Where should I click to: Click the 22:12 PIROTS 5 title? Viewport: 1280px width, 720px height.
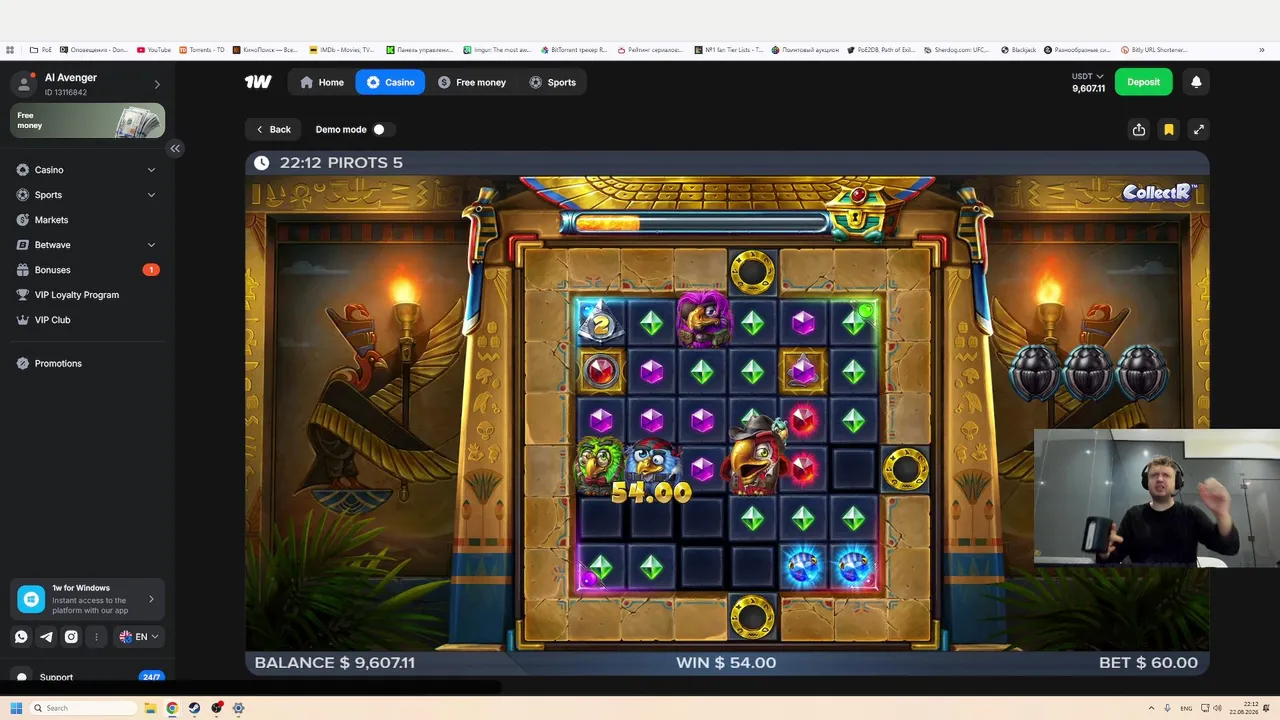pyautogui.click(x=341, y=163)
